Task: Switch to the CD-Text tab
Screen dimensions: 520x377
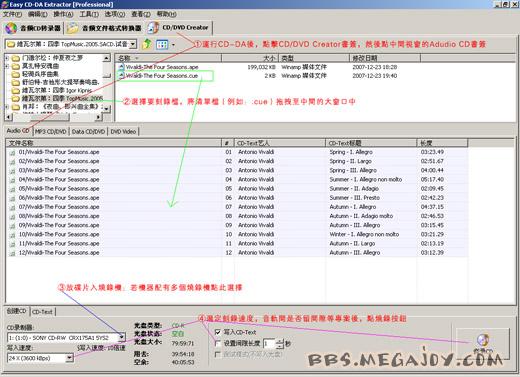Action: pyautogui.click(x=42, y=312)
